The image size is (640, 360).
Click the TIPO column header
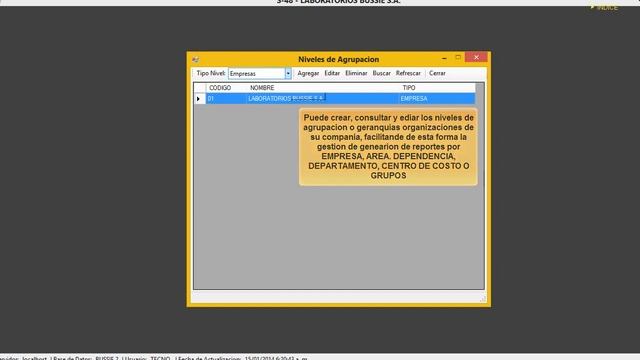click(x=437, y=88)
